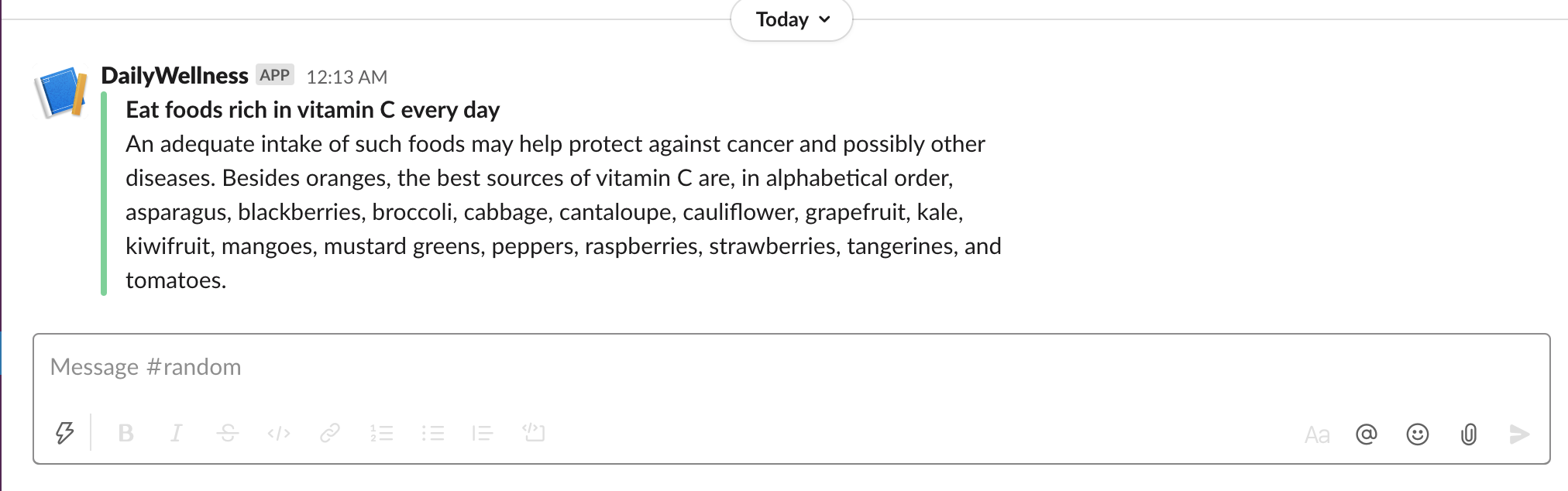Apply inline code formatting
Viewport: 1568px width, 491px height.
278,433
